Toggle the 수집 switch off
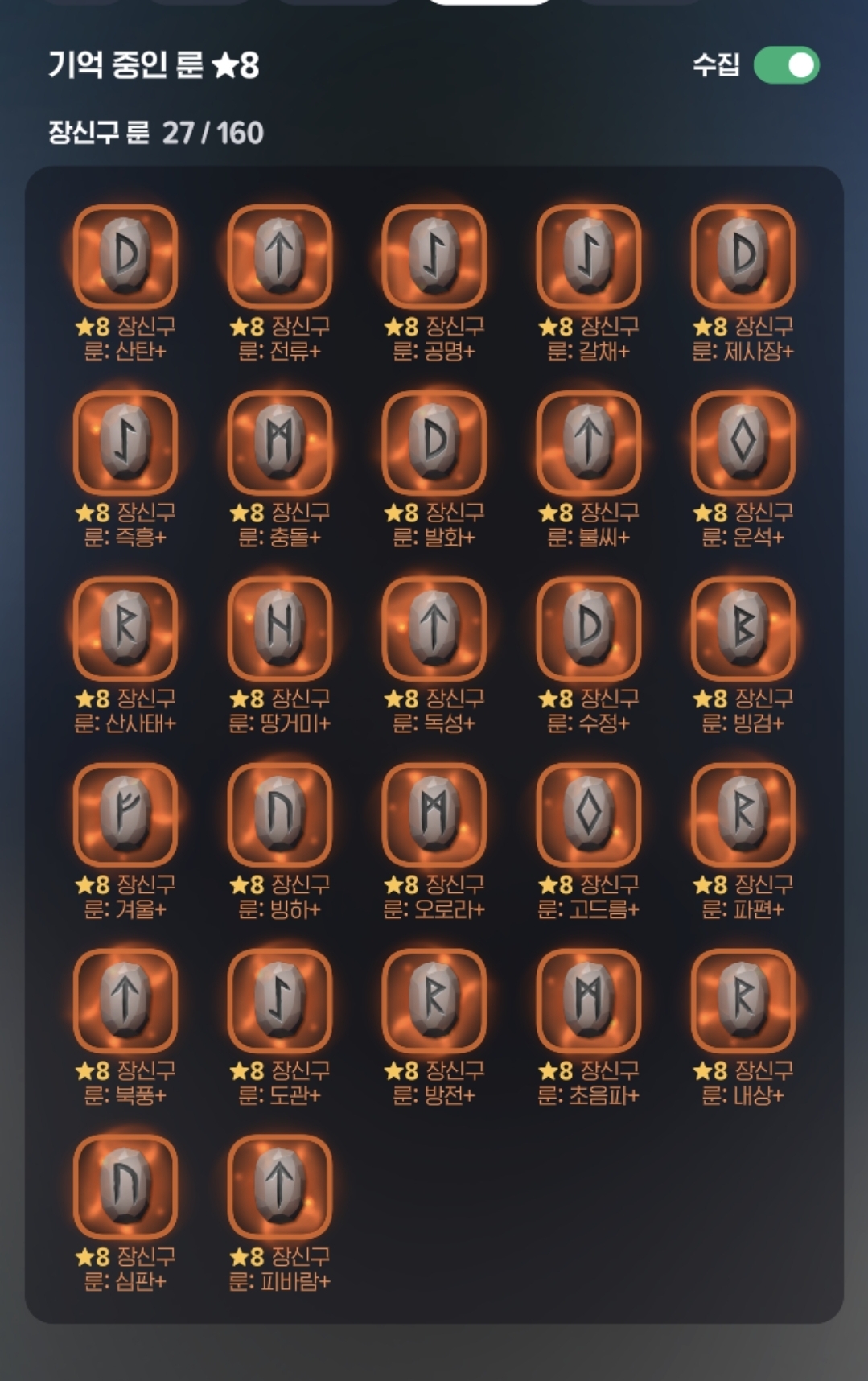868x1381 pixels. [x=786, y=65]
